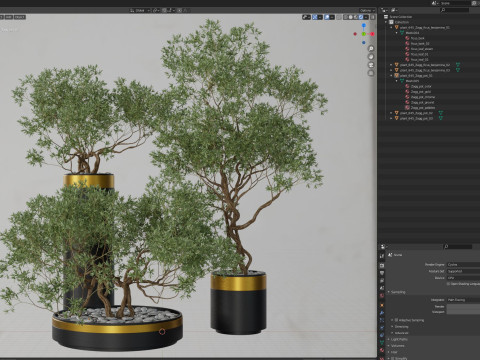Image resolution: width=480 pixels, height=360 pixels.
Task: Open the View Layer properties tab
Action: [x=382, y=281]
